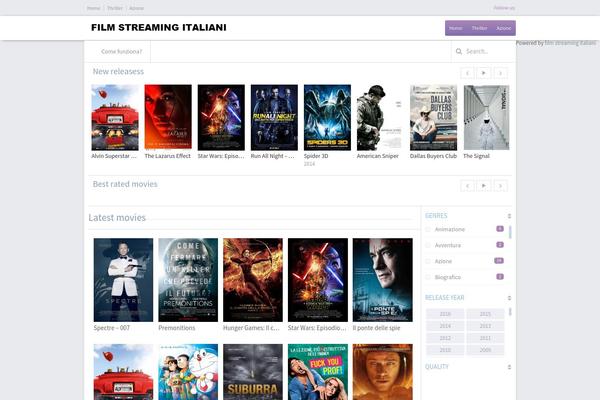Filter by release year 2016
Viewport: 600px width, 400px height.
(445, 314)
